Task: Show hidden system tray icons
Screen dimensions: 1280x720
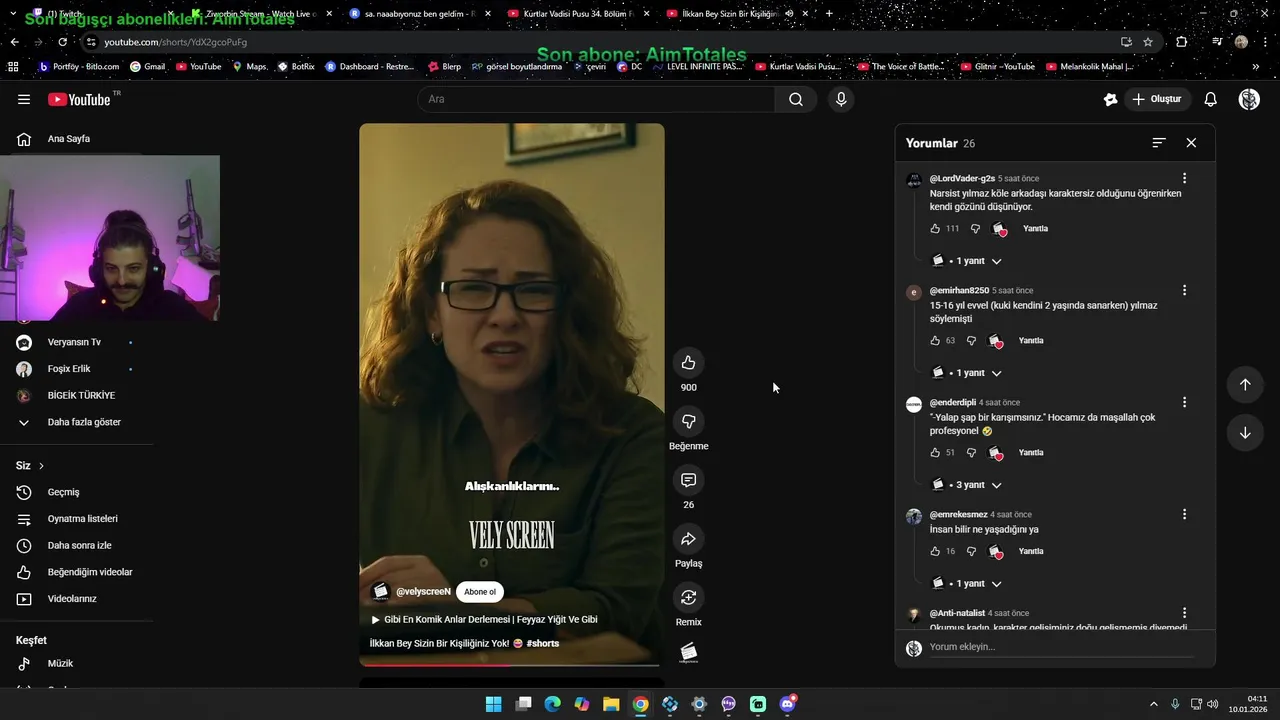Action: 1153,704
